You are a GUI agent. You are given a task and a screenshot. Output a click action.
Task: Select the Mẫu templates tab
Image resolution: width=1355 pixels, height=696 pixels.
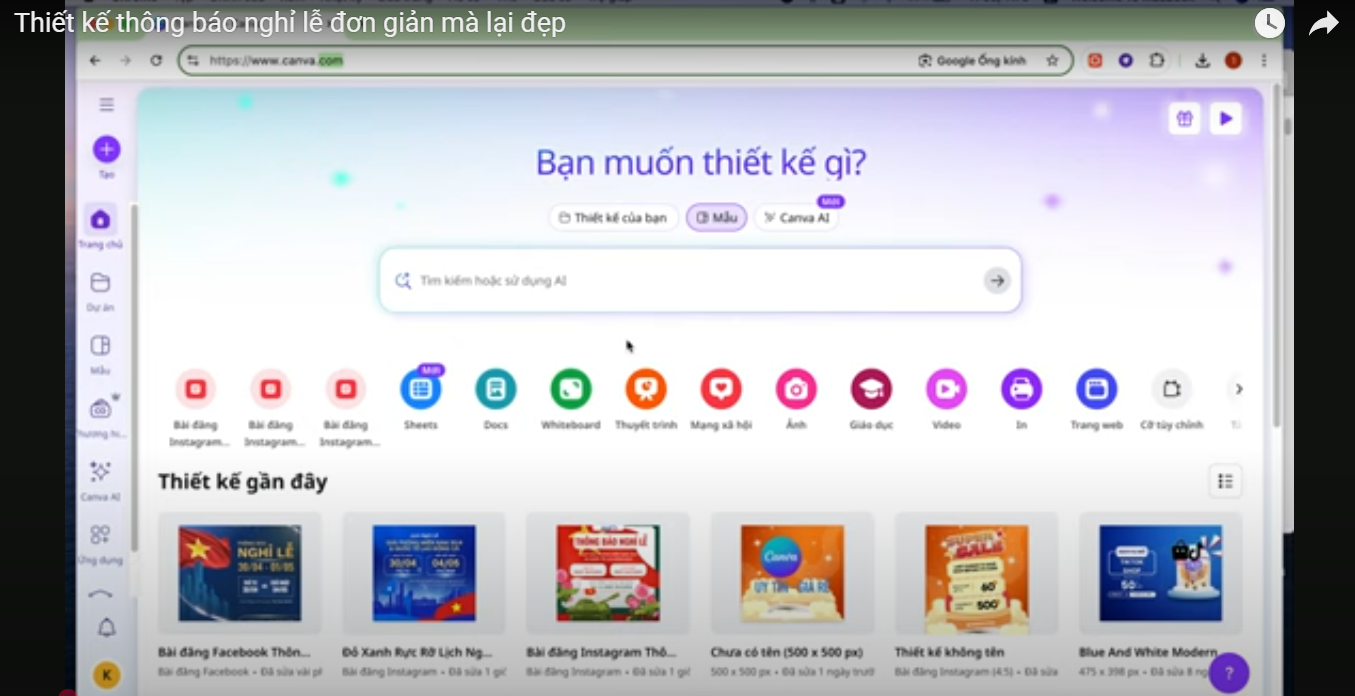point(716,217)
